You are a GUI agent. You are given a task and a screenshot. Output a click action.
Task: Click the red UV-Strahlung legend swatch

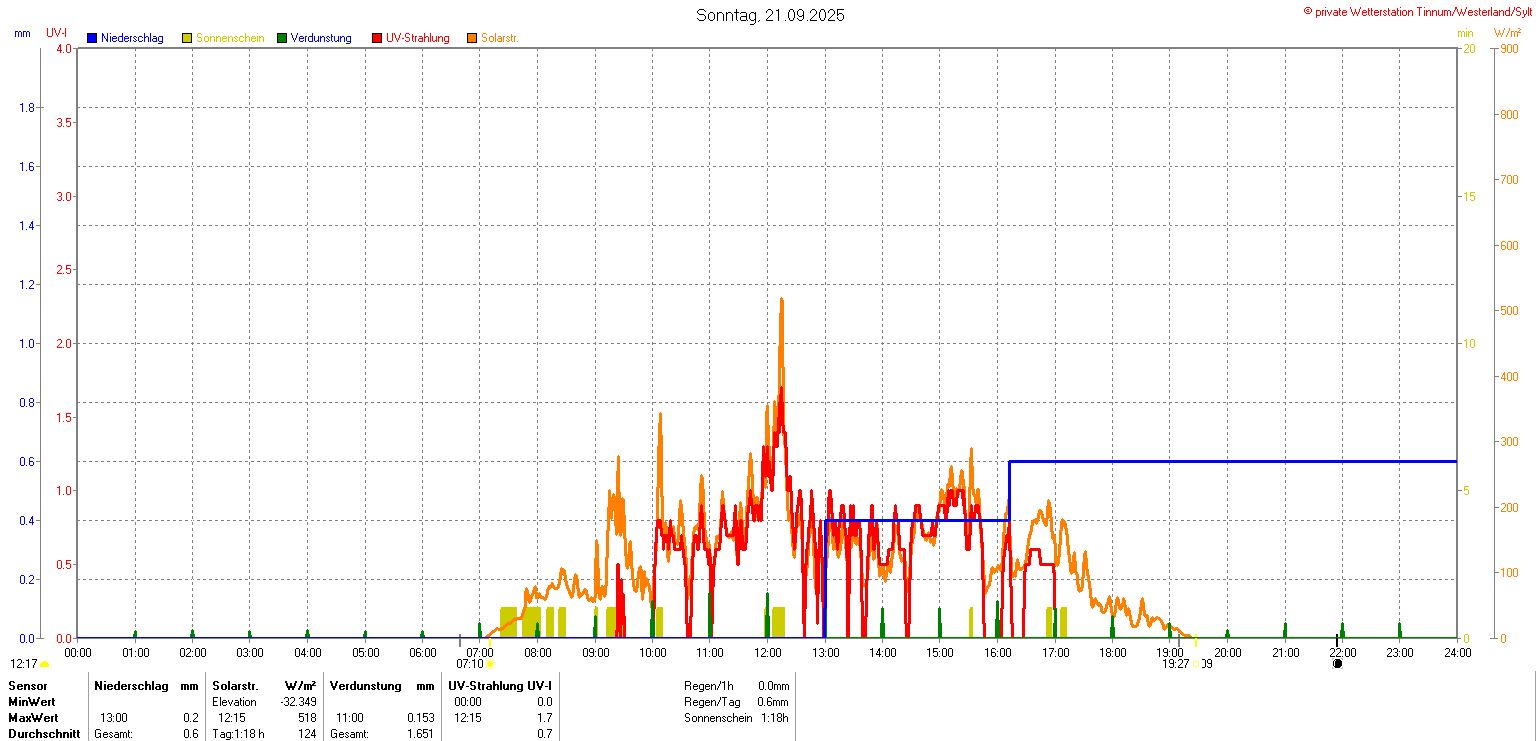377,38
